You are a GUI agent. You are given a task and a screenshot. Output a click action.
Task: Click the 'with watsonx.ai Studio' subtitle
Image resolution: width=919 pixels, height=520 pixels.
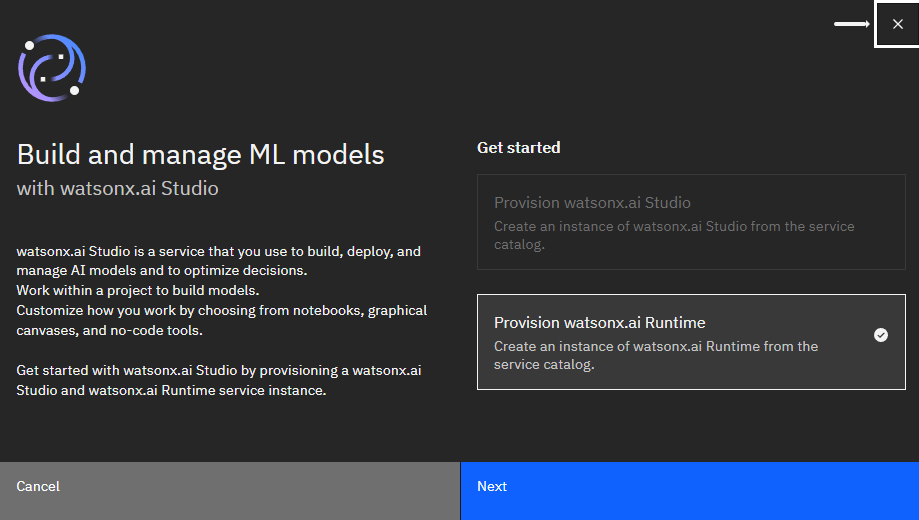[x=117, y=188]
